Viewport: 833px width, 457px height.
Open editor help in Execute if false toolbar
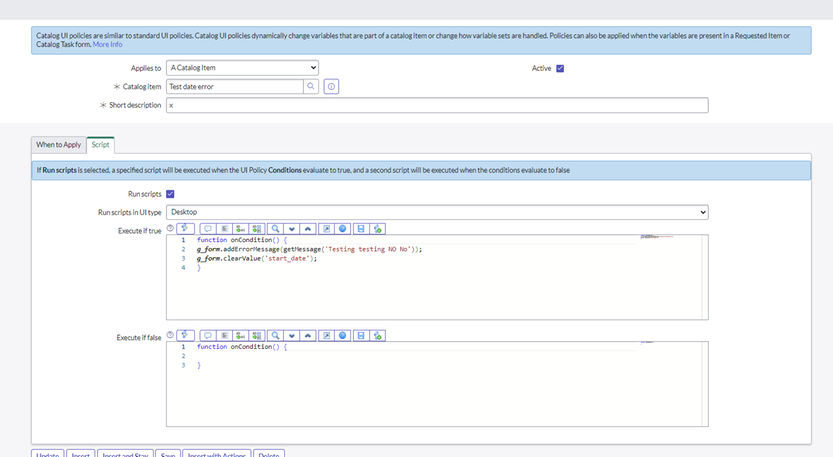pyautogui.click(x=343, y=335)
